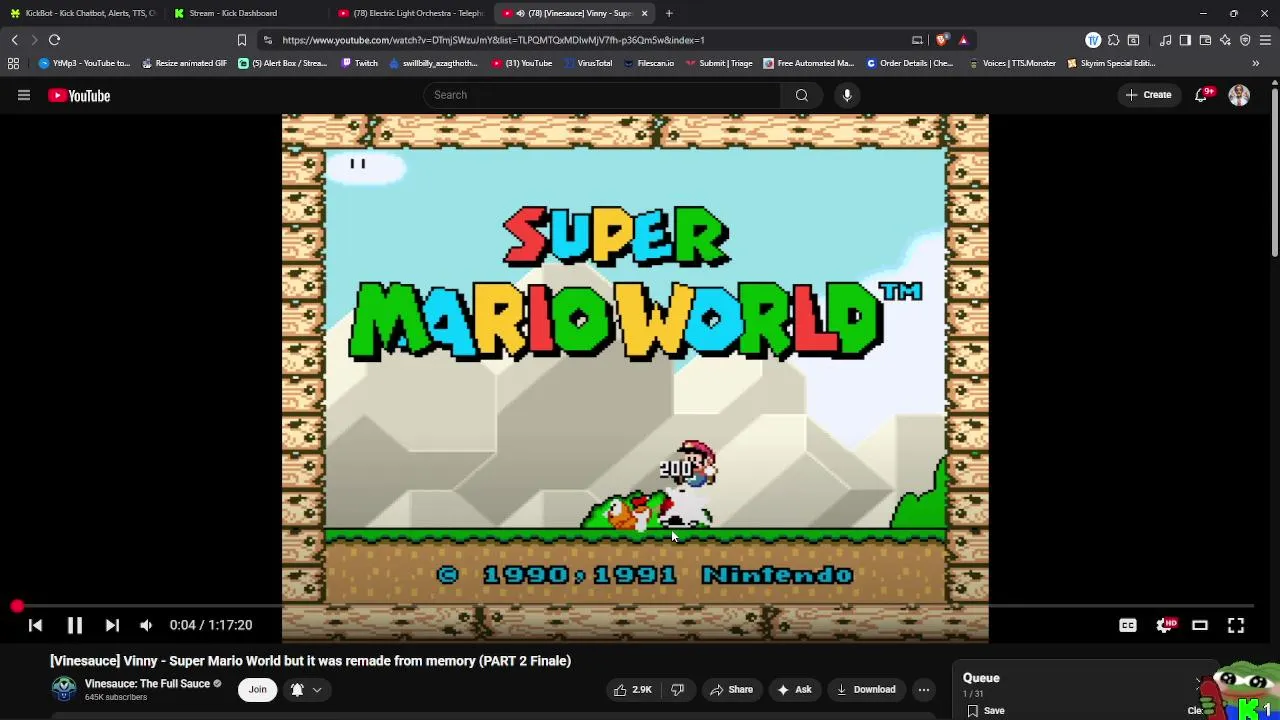
Task: Expand the channel notification bell dropdown
Action: point(306,689)
